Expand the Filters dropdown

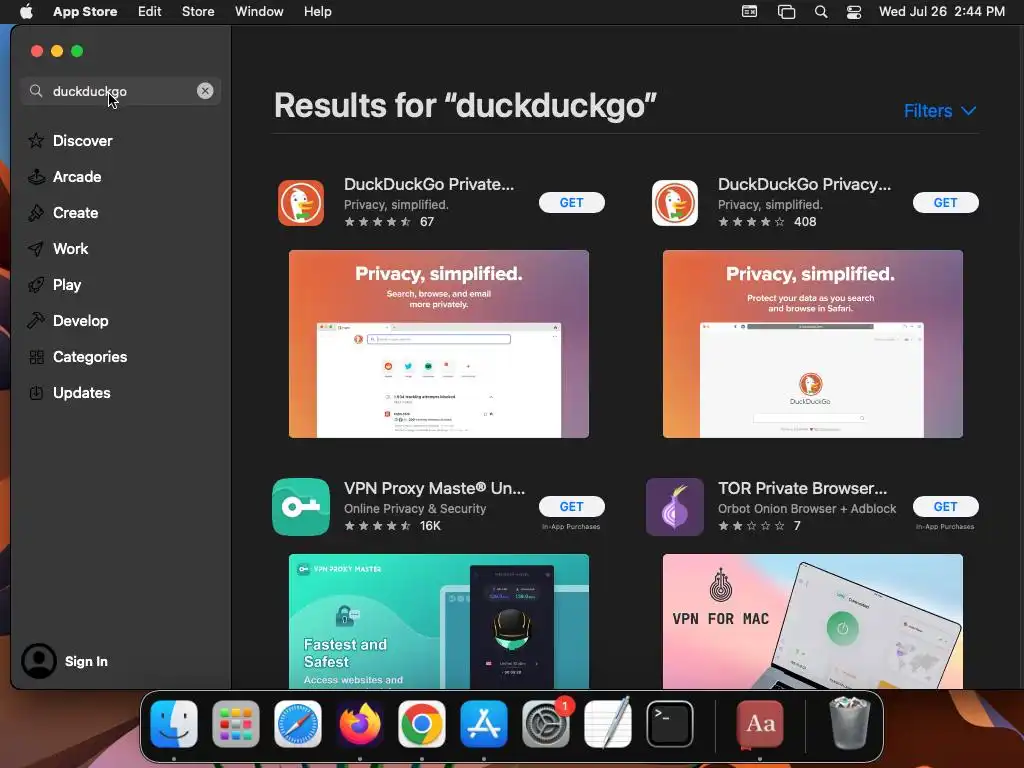[940, 110]
